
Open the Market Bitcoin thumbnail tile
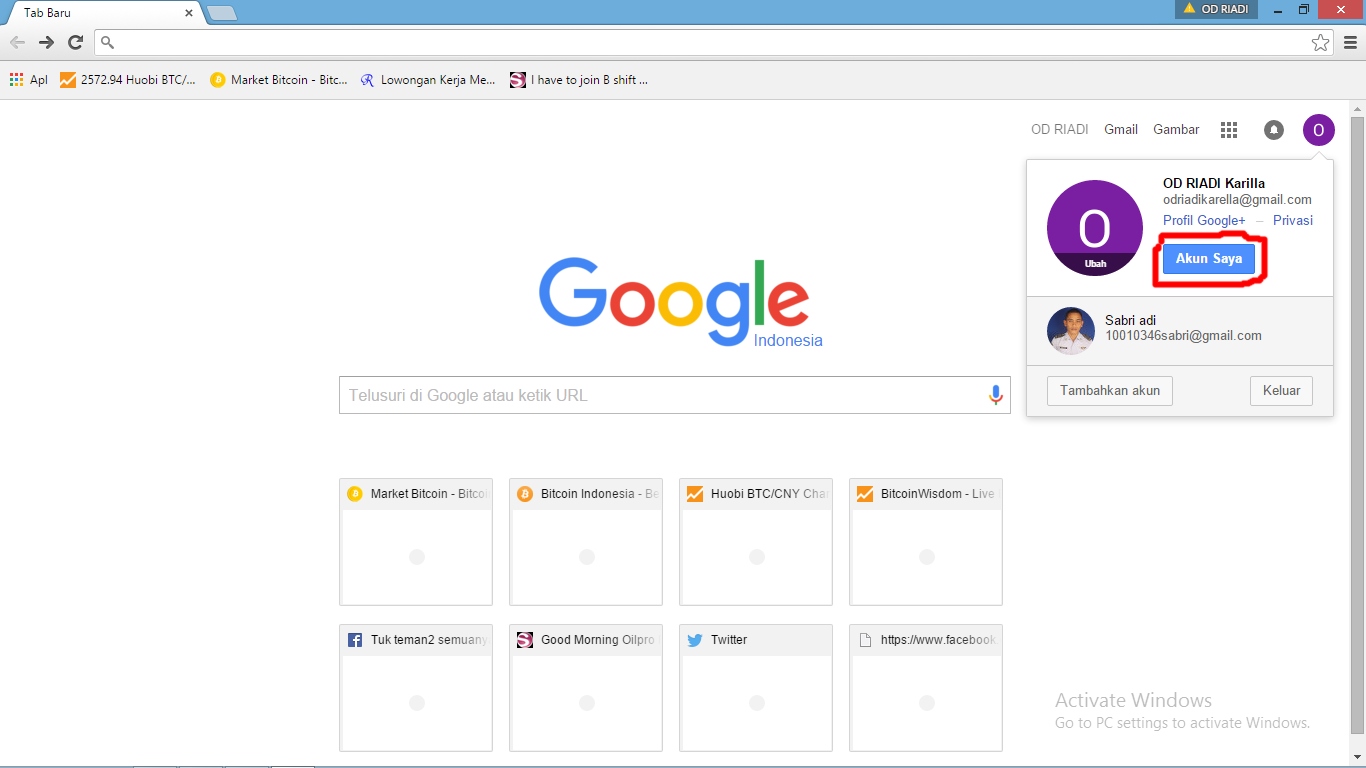coord(416,542)
